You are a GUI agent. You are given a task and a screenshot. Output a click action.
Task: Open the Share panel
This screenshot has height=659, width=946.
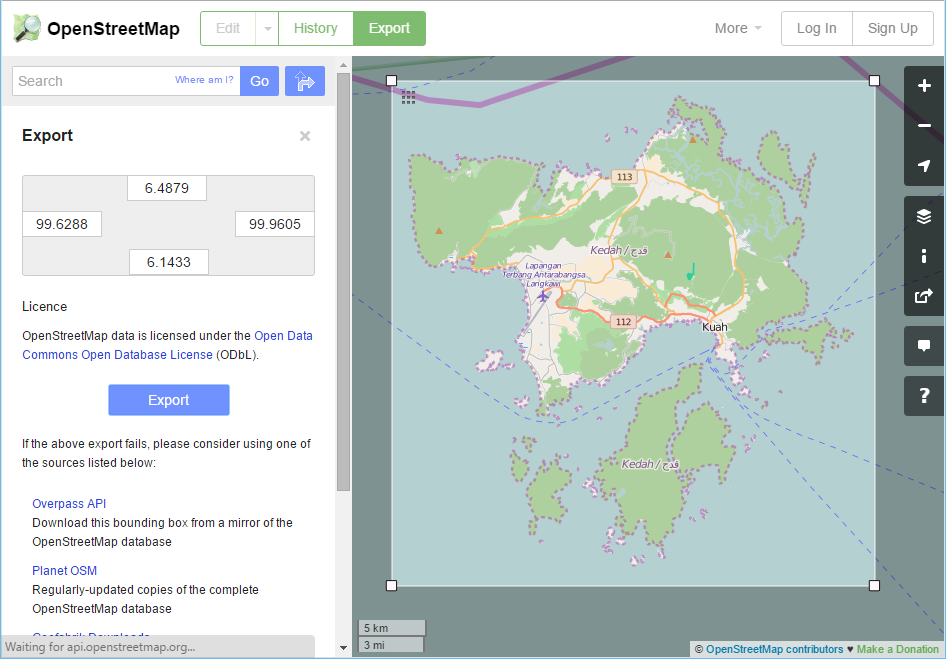(924, 296)
